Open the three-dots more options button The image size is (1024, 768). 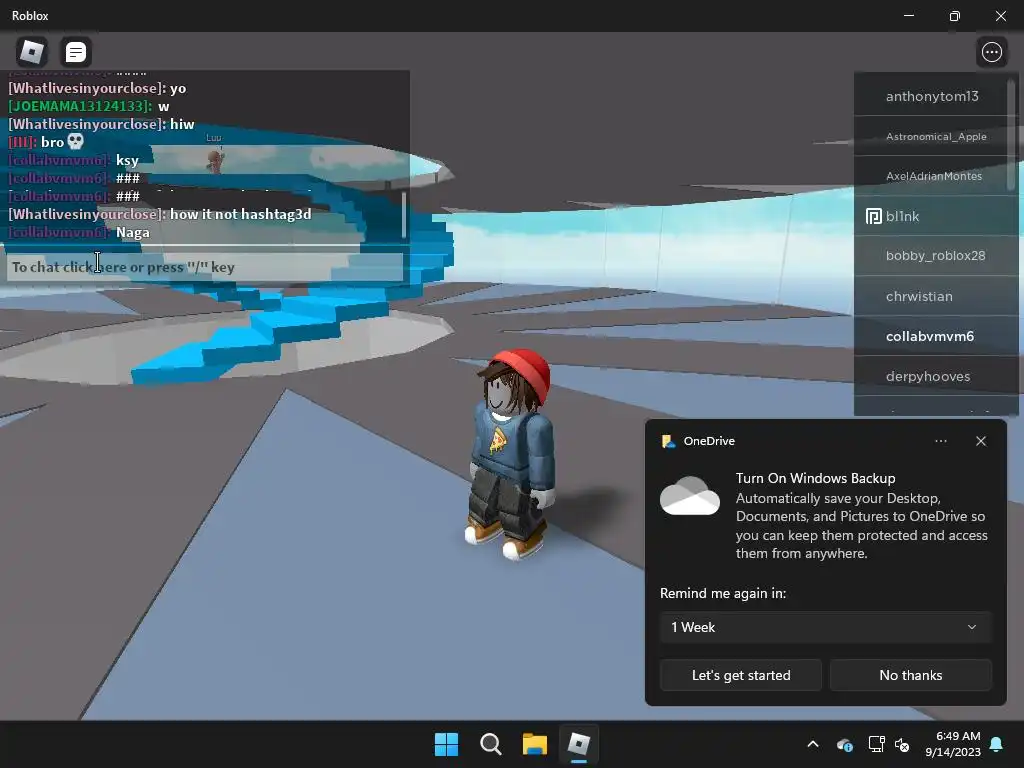[991, 52]
